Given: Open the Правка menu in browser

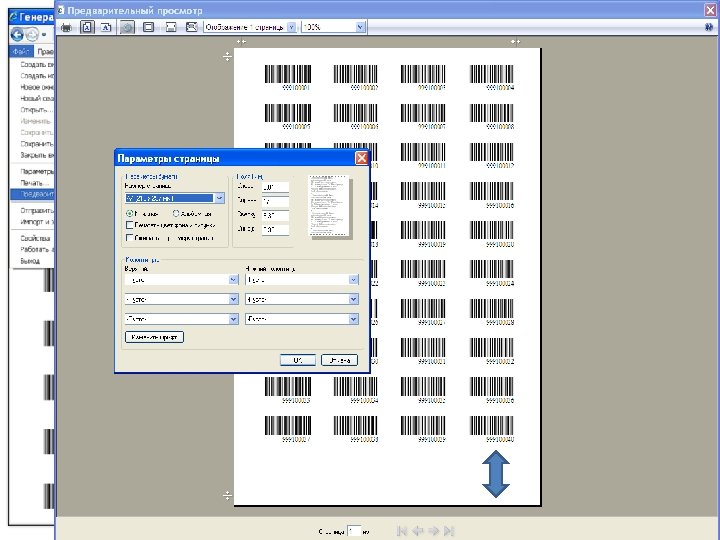Looking at the screenshot, I should point(45,51).
